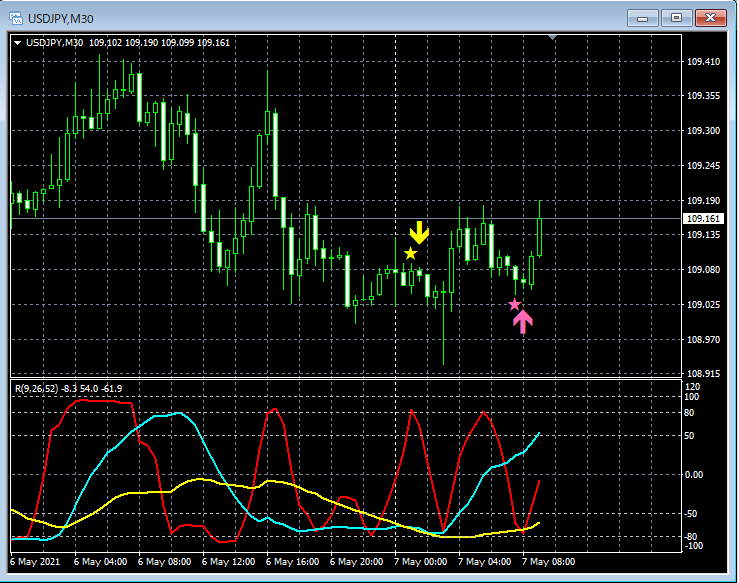This screenshot has width=739, height=583.
Task: Click indicator scale value -100
Action: pyautogui.click(x=693, y=546)
